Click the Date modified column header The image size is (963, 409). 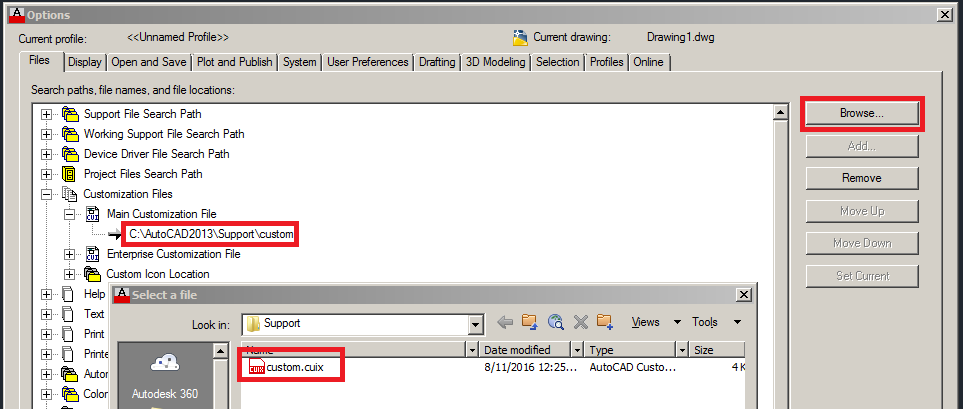click(525, 350)
